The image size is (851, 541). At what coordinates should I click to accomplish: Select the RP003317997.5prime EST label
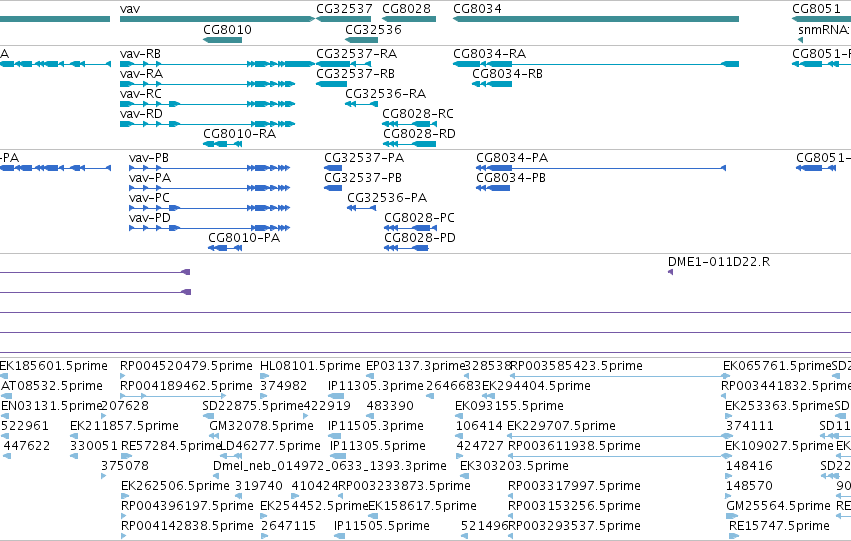pyautogui.click(x=574, y=487)
